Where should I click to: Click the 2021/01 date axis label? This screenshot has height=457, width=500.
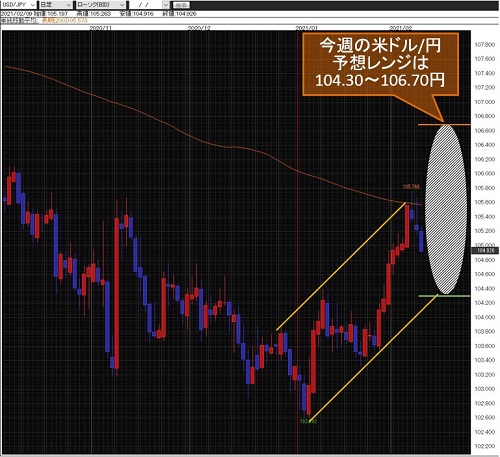pyautogui.click(x=306, y=28)
